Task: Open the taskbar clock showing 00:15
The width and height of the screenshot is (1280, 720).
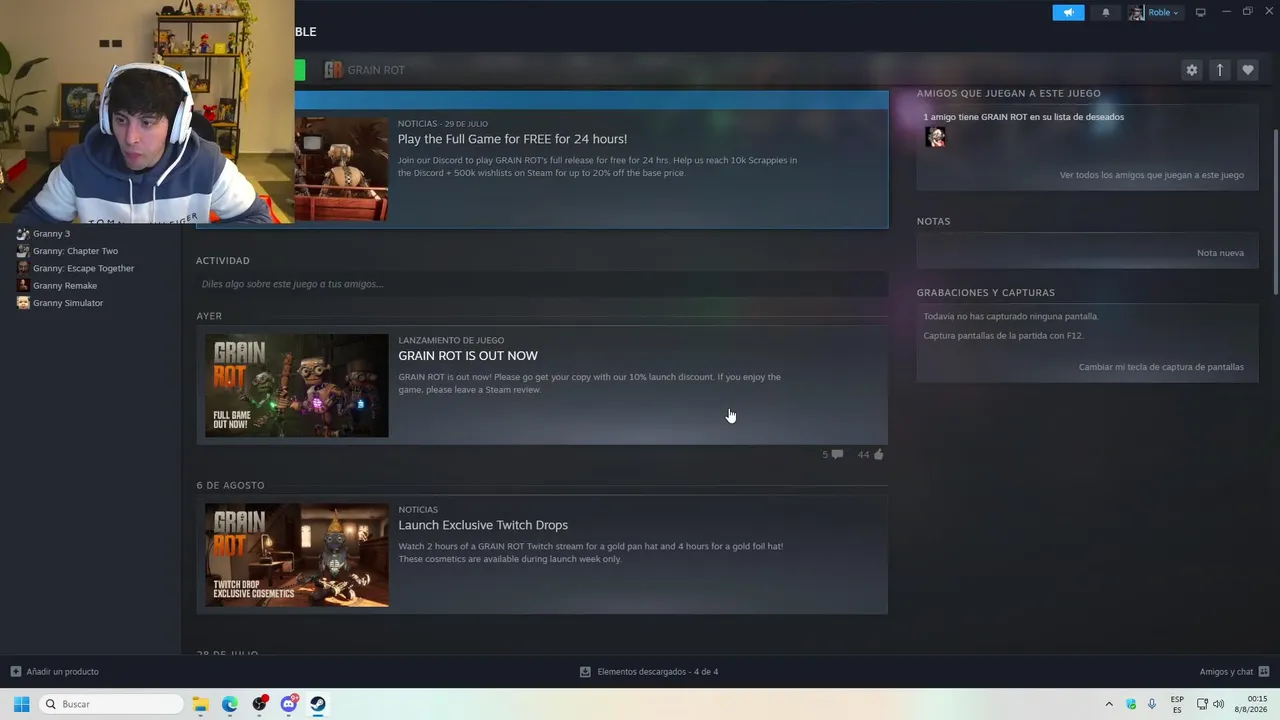Action: [x=1251, y=704]
